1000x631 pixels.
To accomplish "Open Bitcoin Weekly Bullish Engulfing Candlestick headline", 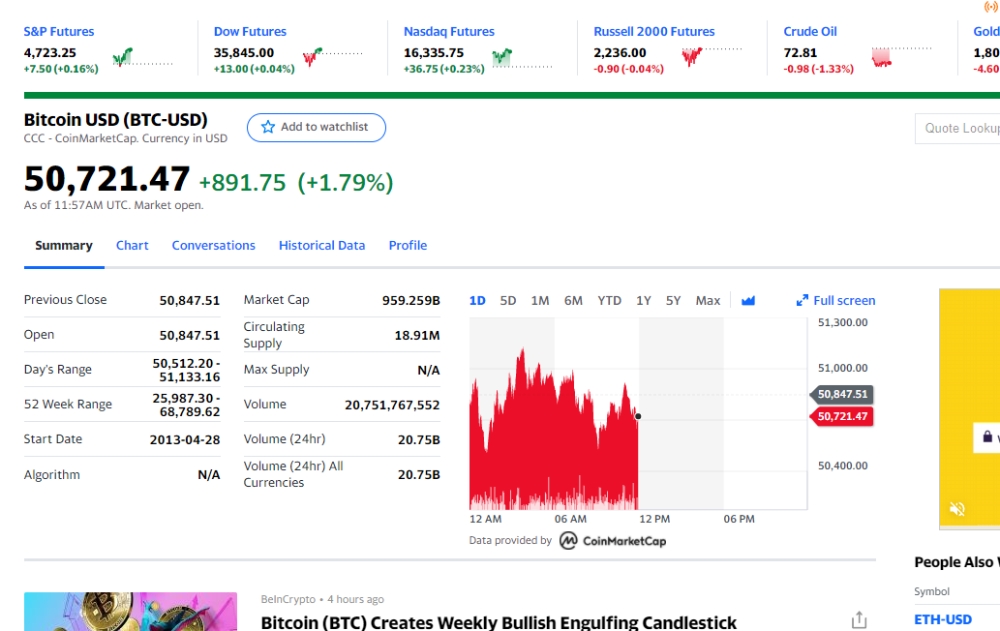I will pos(499,622).
